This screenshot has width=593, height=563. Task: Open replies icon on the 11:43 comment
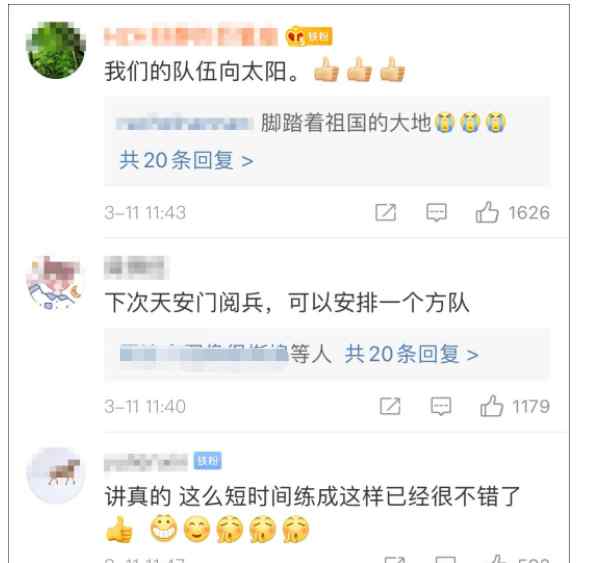[436, 212]
